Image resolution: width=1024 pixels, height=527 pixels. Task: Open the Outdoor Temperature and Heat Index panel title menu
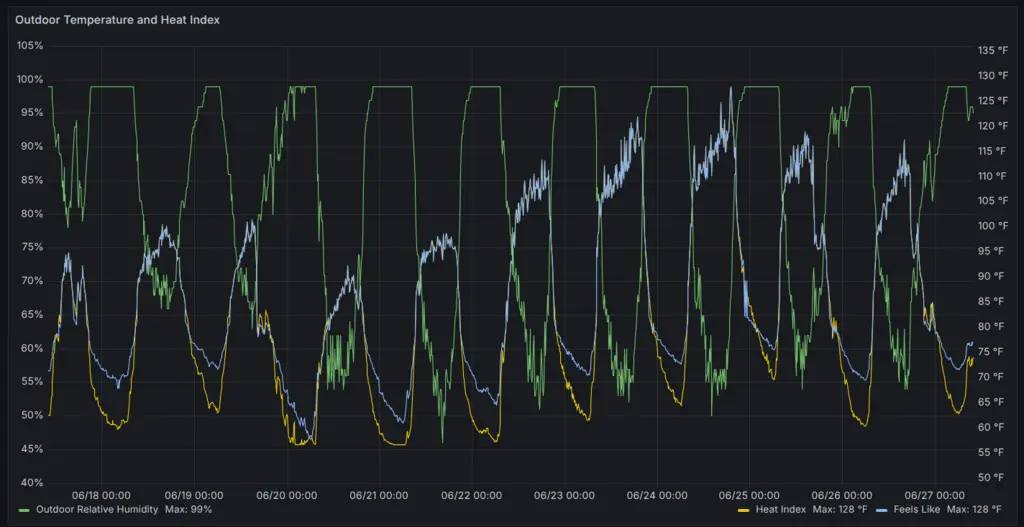point(117,19)
